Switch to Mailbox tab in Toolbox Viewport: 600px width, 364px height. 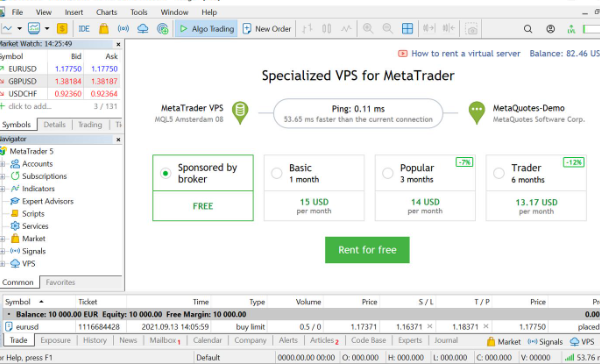point(164,340)
